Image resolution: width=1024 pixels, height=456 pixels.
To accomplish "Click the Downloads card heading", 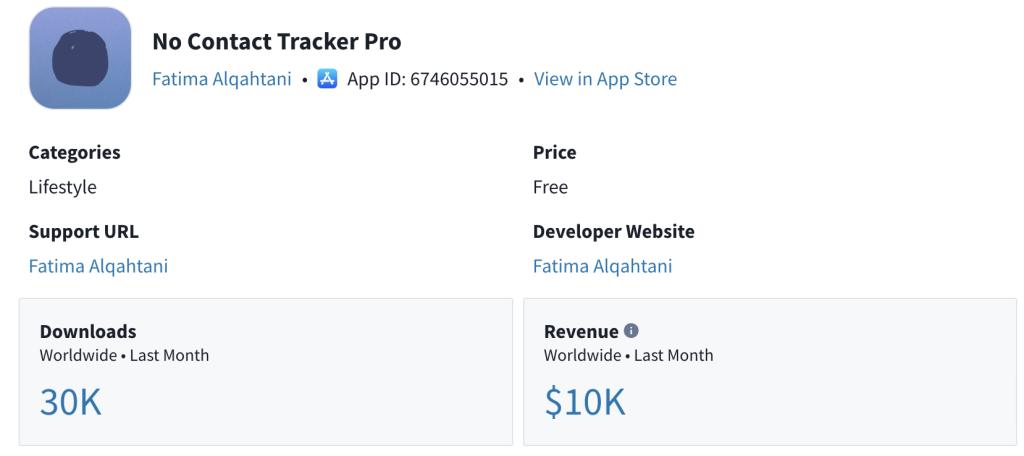I will click(x=88, y=332).
